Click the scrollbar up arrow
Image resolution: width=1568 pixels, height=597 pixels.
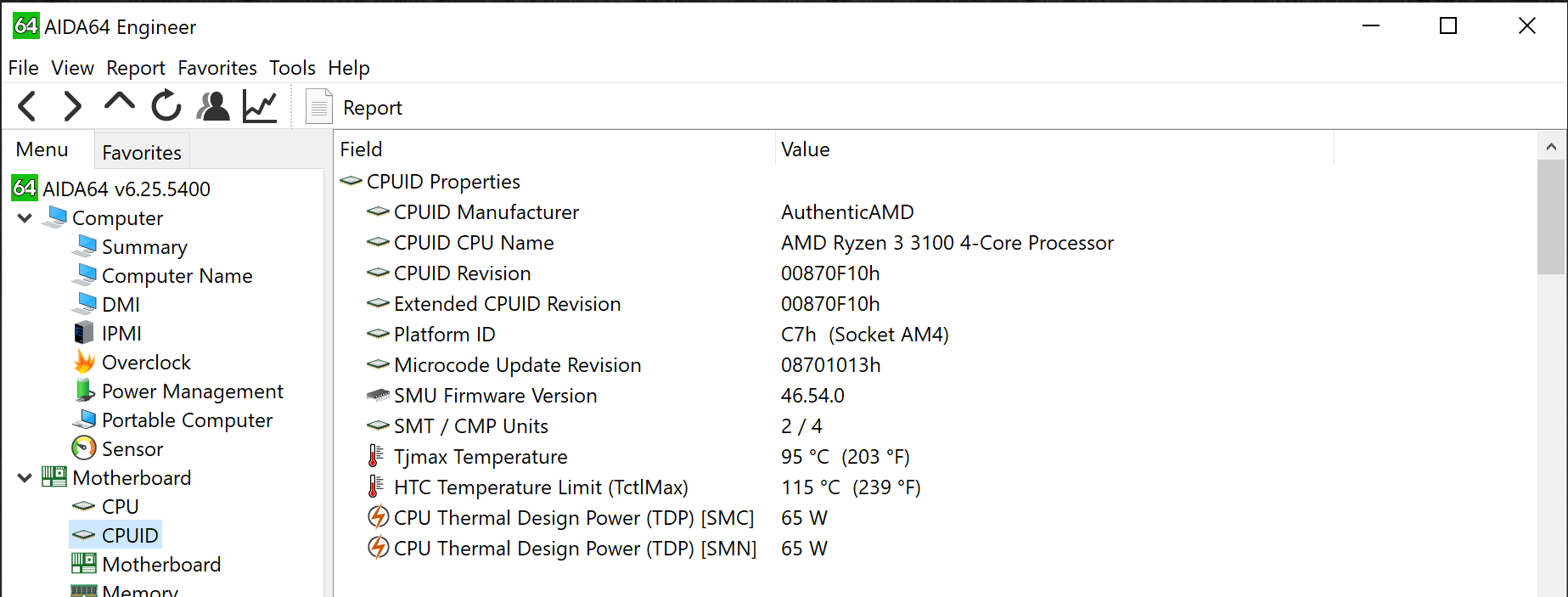(1551, 147)
